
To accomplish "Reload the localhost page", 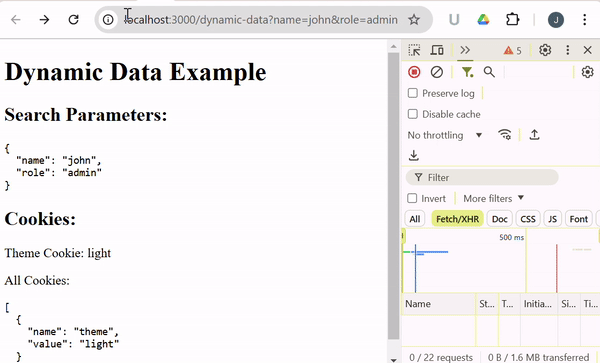I will click(73, 20).
